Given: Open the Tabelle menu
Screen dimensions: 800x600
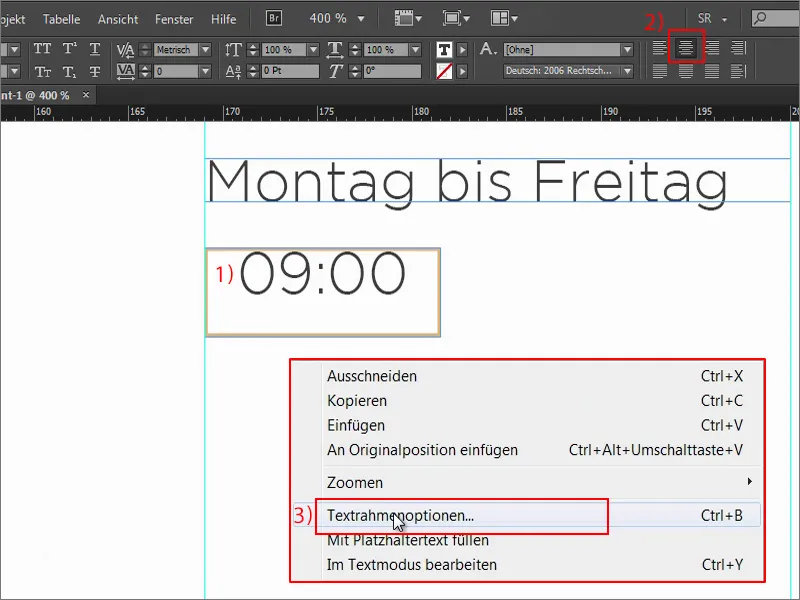Looking at the screenshot, I should (61, 19).
